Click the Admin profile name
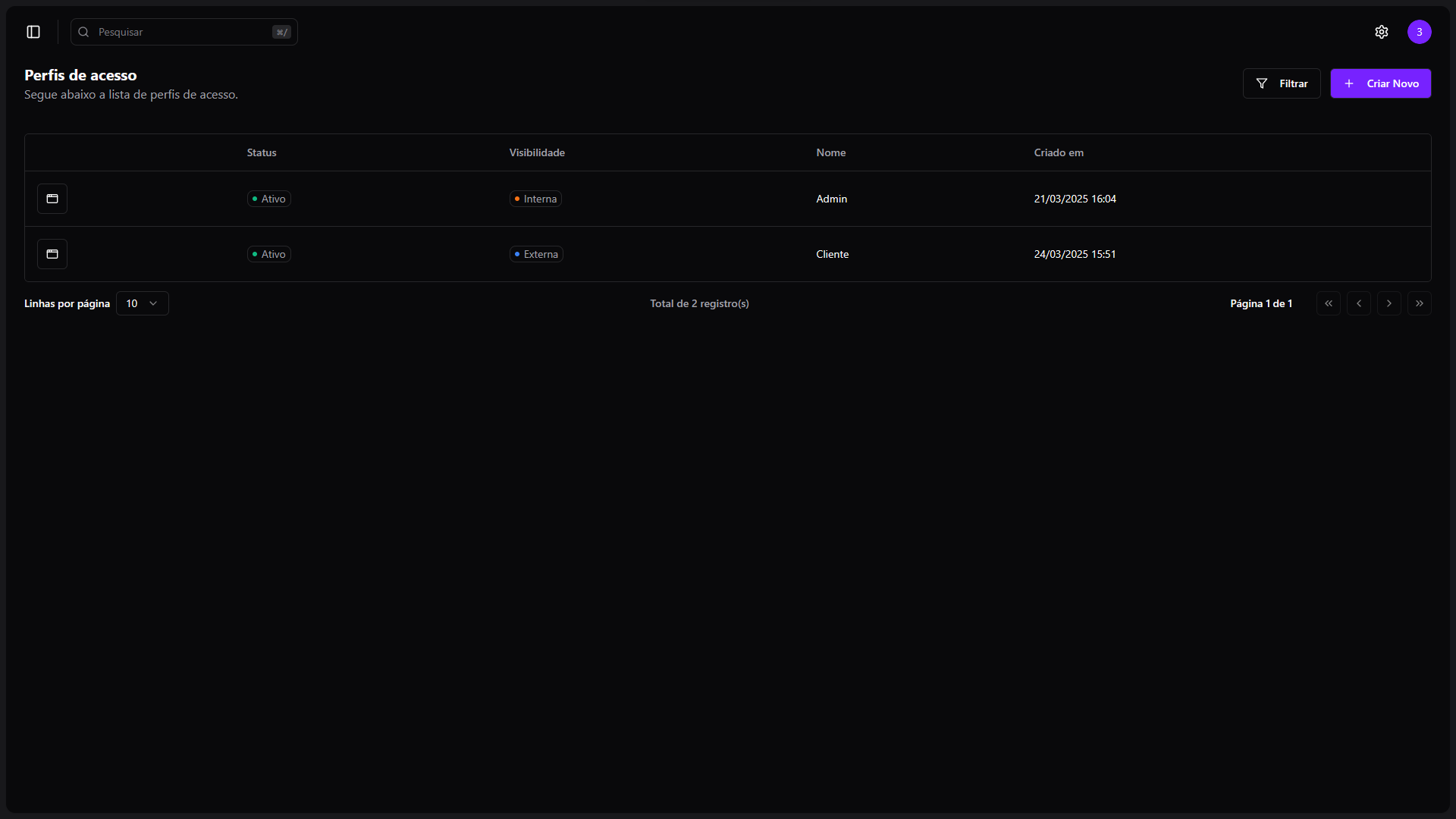 [x=831, y=199]
